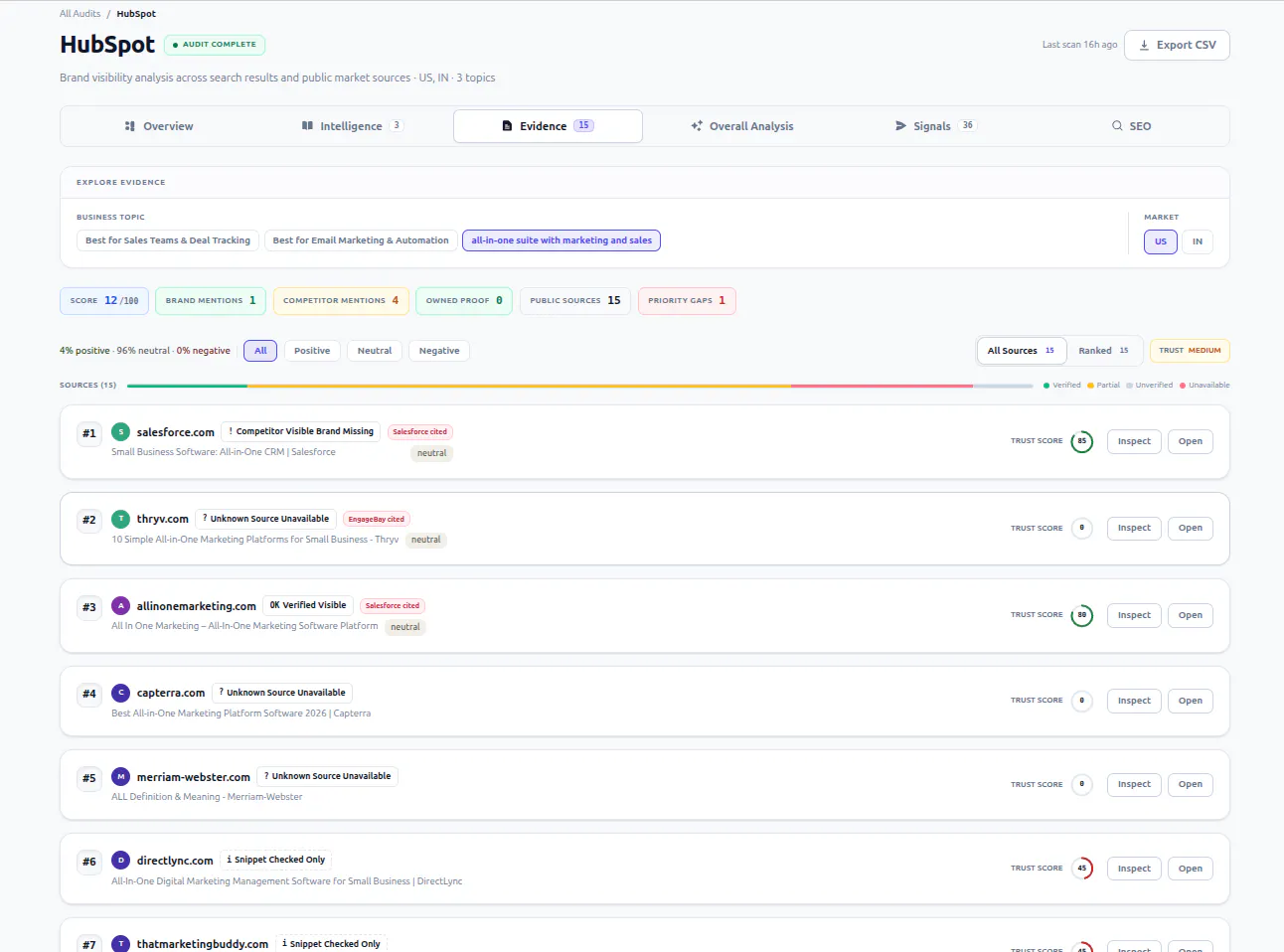Filter sources by Positive sentiment
The width and height of the screenshot is (1284, 952).
(x=312, y=351)
